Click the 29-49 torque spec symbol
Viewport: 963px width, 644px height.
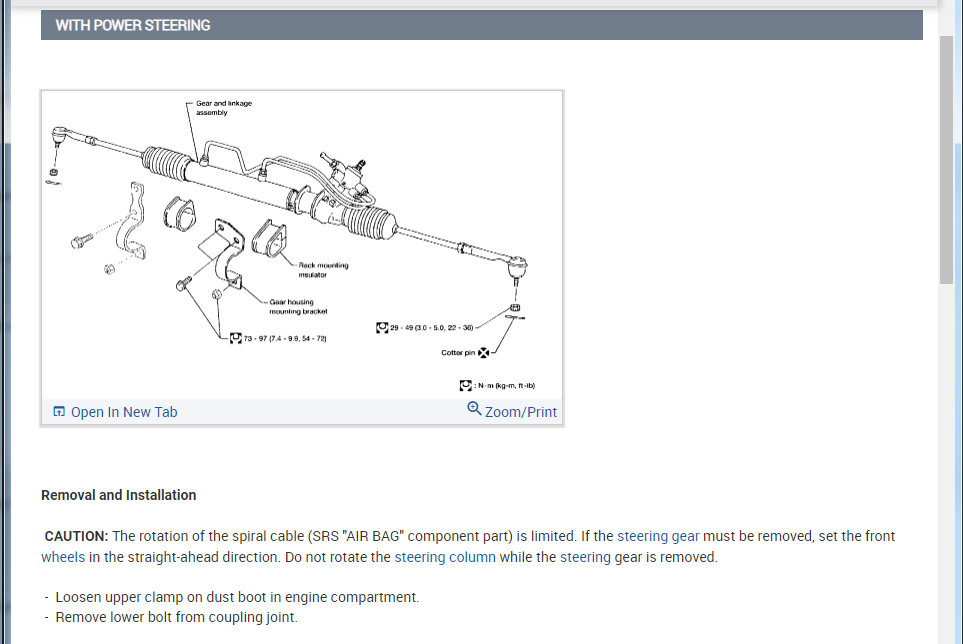click(382, 327)
